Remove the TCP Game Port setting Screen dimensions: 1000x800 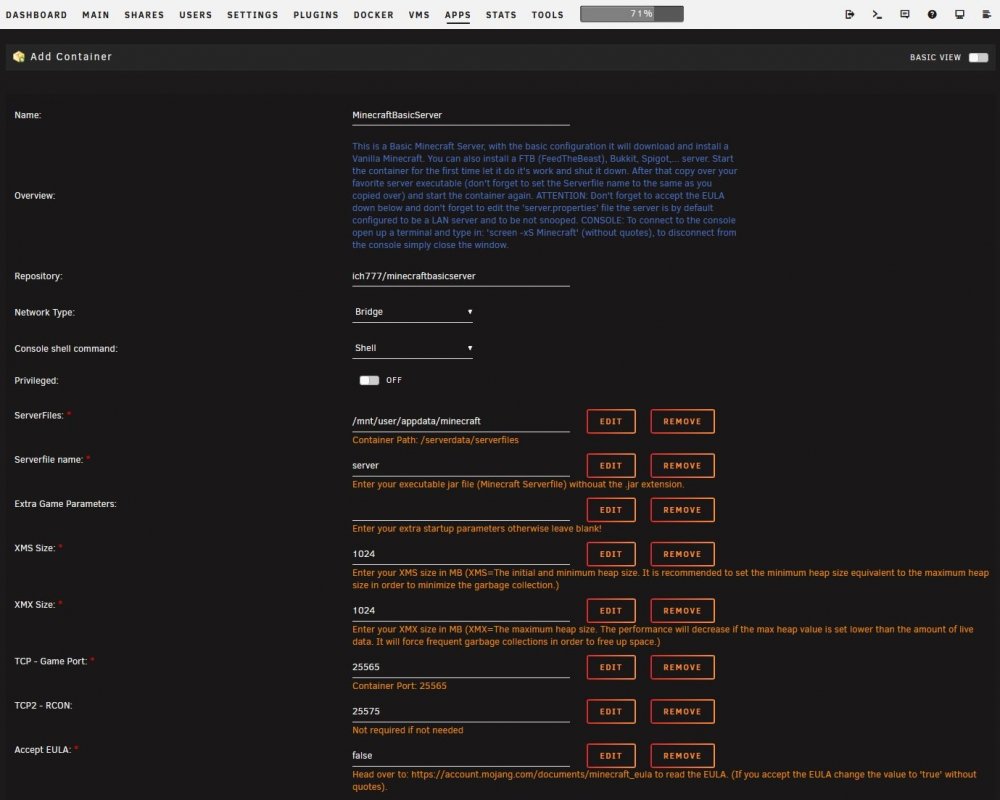682,667
